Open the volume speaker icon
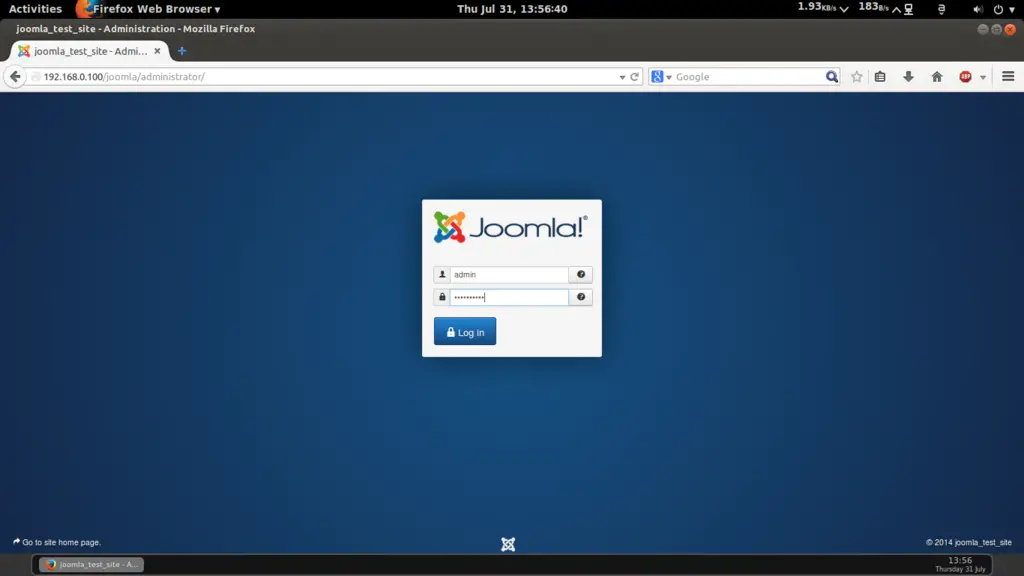Screen dimensions: 1024x576 pos(978,9)
